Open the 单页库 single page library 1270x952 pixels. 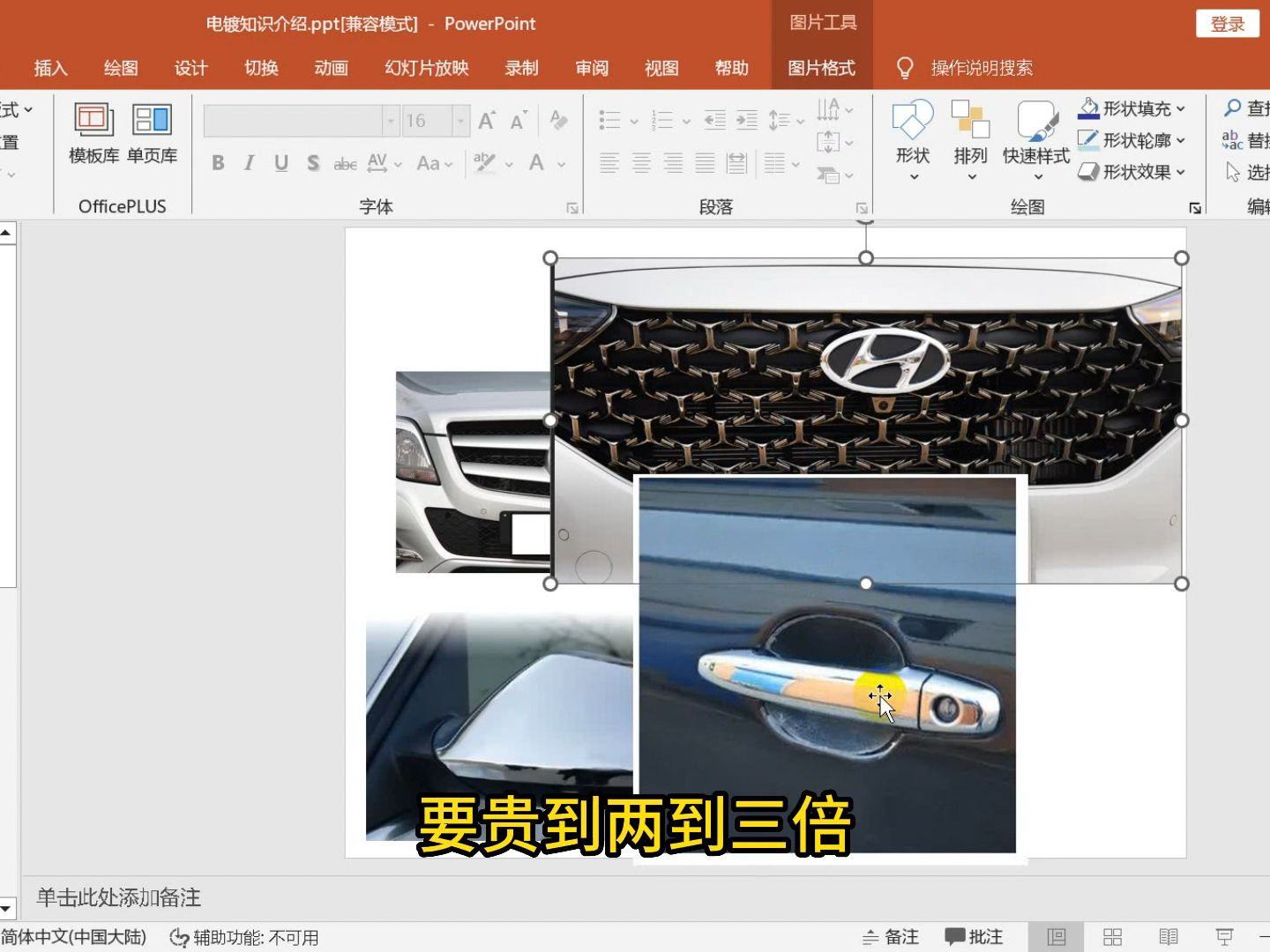click(x=152, y=132)
